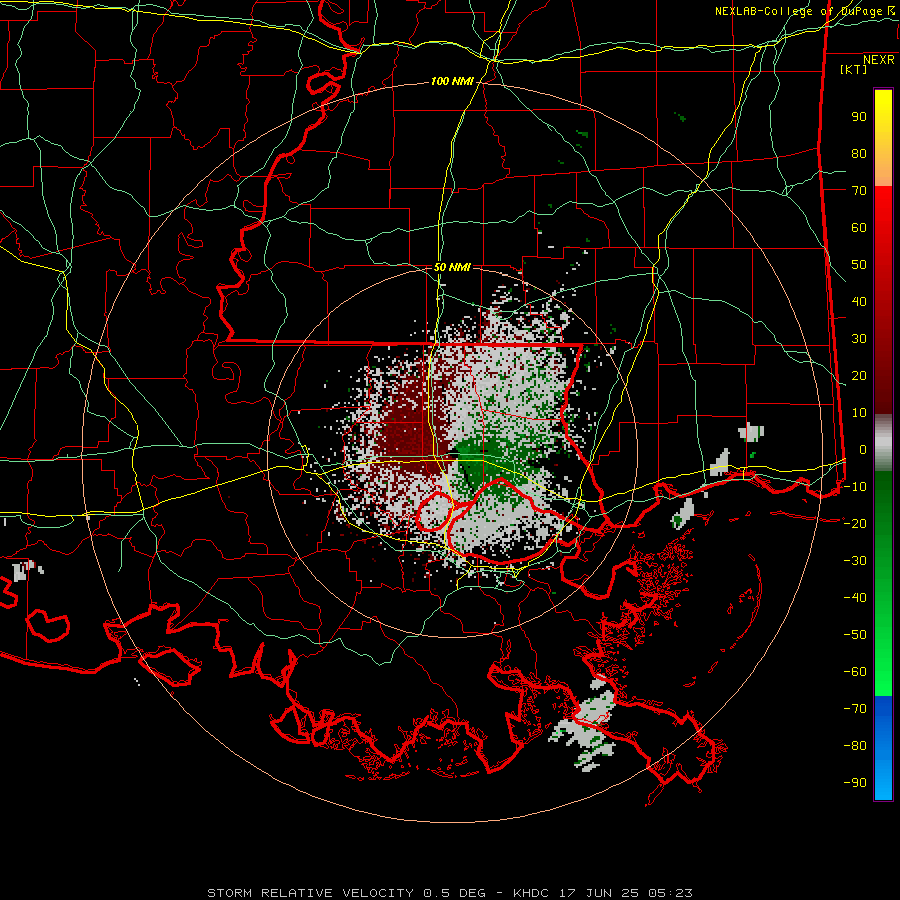The image size is (900, 900).
Task: Click the 60 value on velocity scale
Action: pyautogui.click(x=859, y=228)
